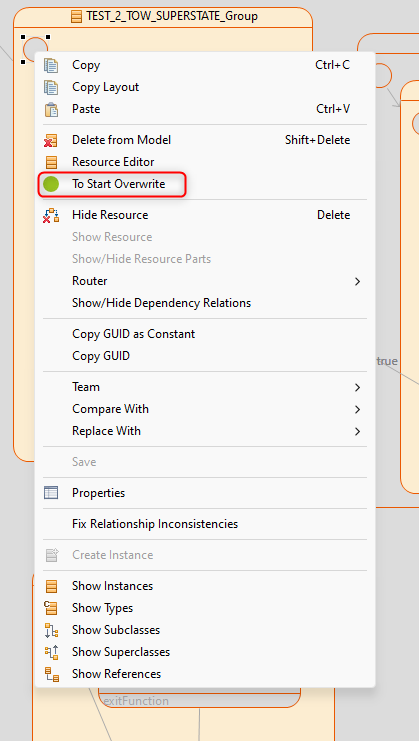
Task: Click the Show References icon
Action: (51, 674)
